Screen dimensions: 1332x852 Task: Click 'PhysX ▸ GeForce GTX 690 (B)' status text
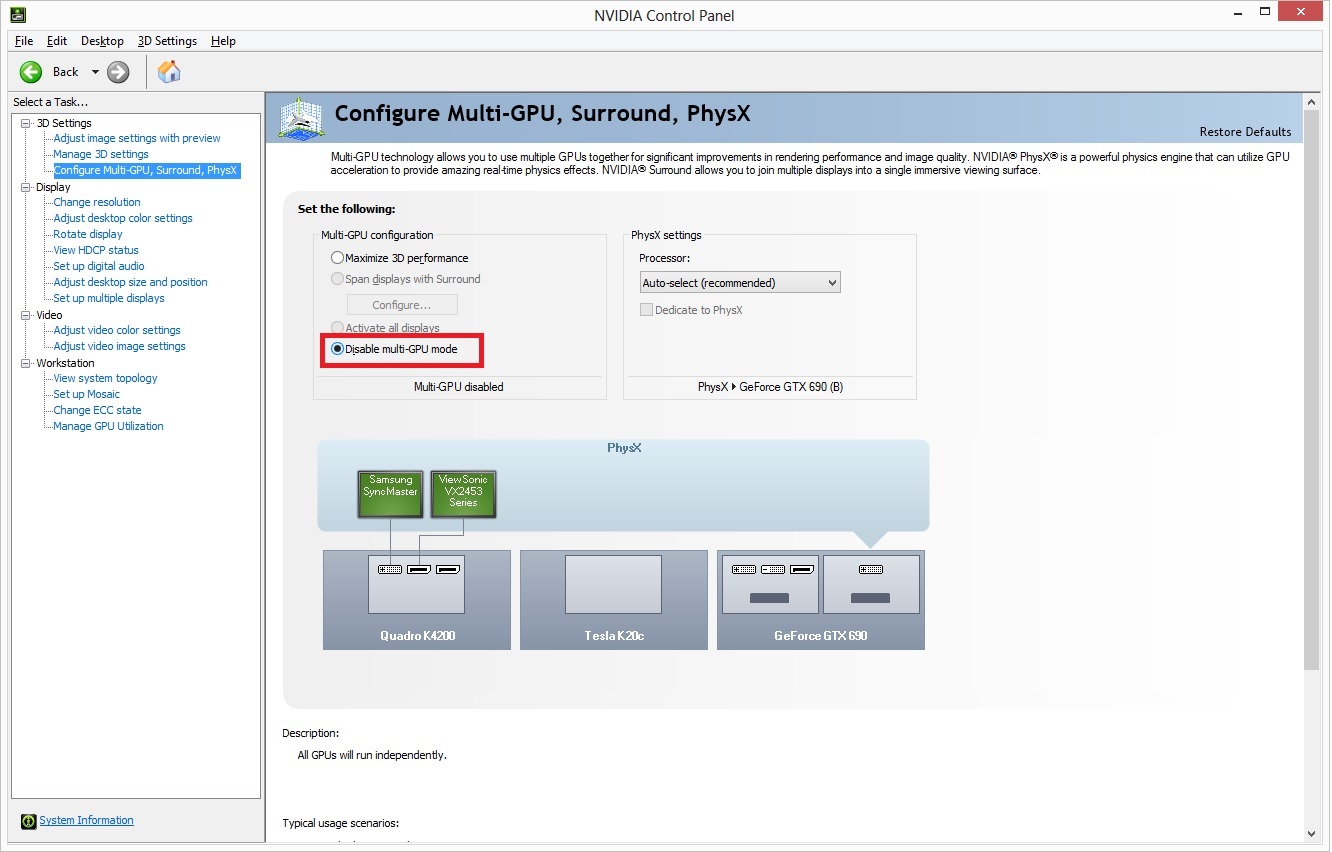(x=770, y=387)
